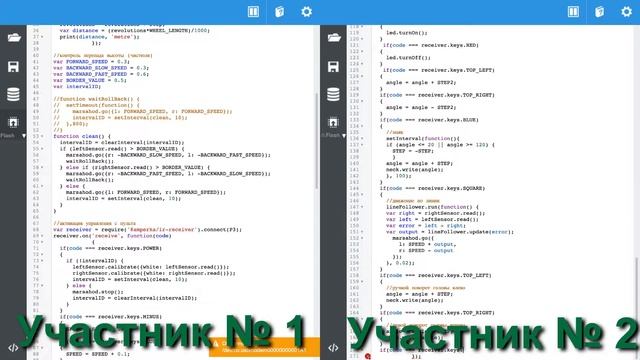Click 'led.turnOff();' on line 123
The image size is (640, 360).
coord(408,58)
